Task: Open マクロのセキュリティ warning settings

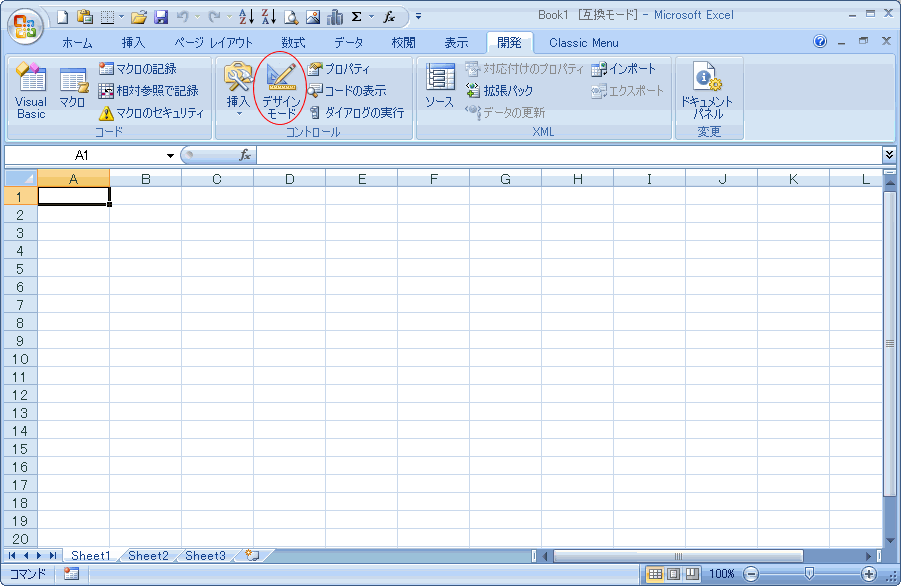Action: [151, 113]
